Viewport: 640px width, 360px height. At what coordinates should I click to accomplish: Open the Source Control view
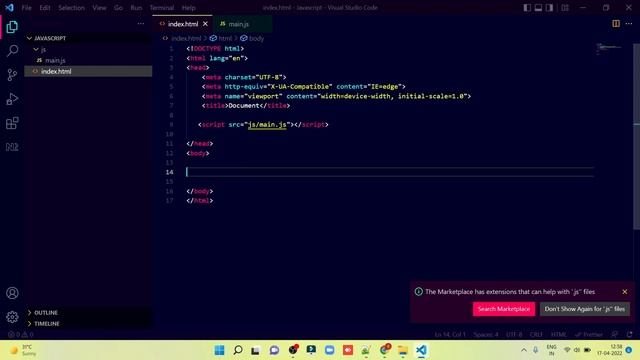pos(12,75)
